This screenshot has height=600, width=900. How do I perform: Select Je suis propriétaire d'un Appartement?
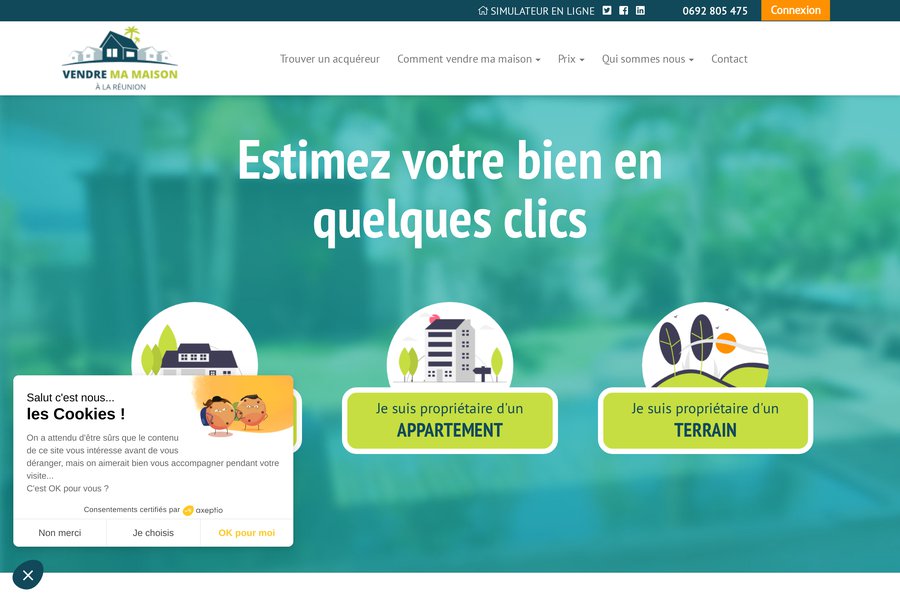click(x=449, y=420)
